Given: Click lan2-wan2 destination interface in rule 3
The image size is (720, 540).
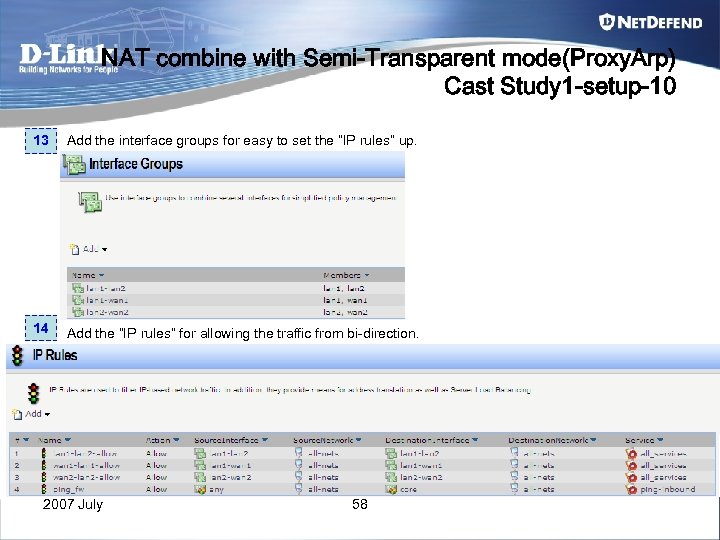Looking at the screenshot, I should coord(421,477).
